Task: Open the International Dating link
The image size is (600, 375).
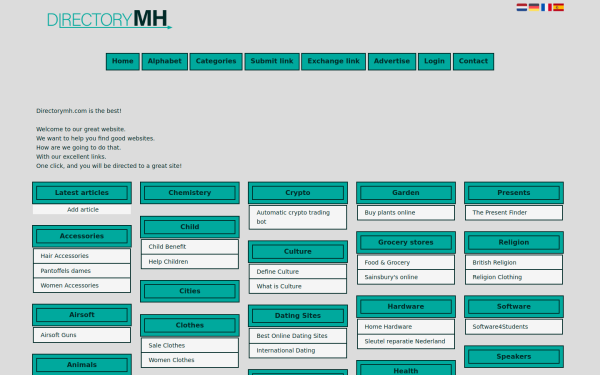Action: click(298, 351)
